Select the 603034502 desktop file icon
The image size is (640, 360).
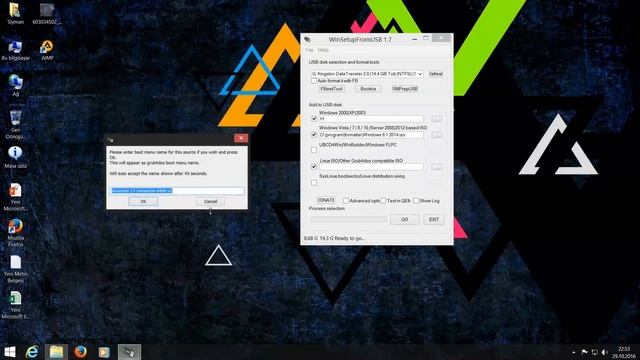[47, 13]
